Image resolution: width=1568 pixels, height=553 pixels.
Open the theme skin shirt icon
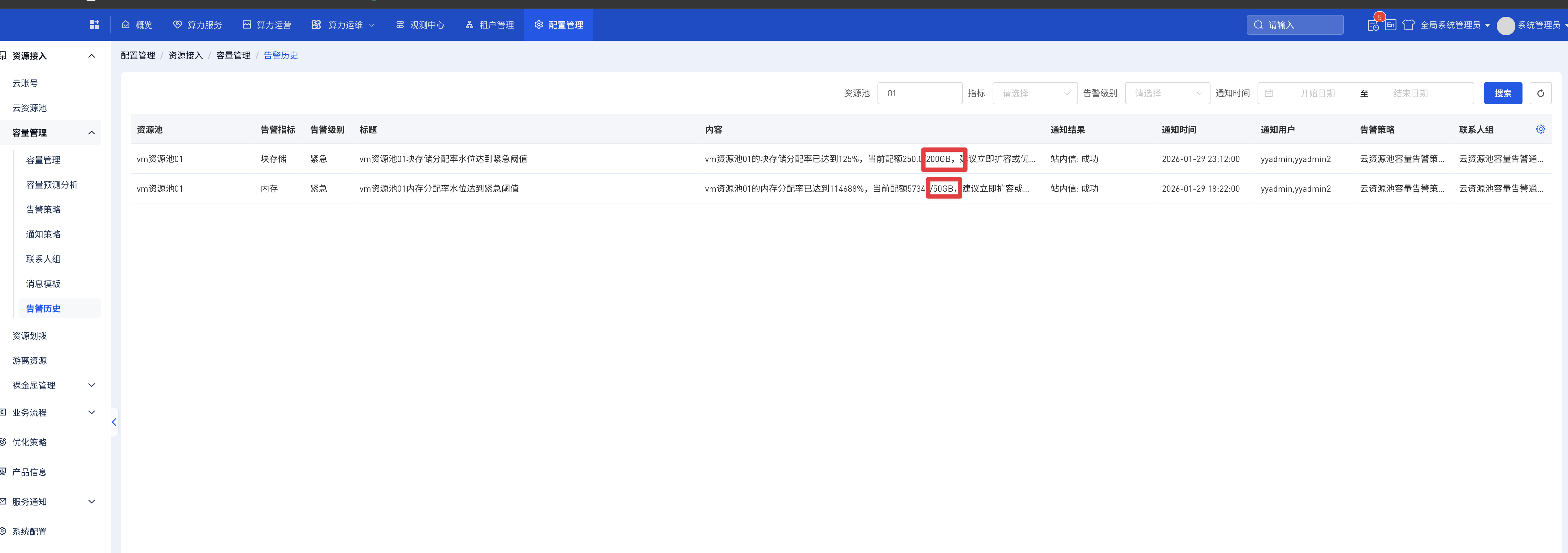click(1408, 25)
